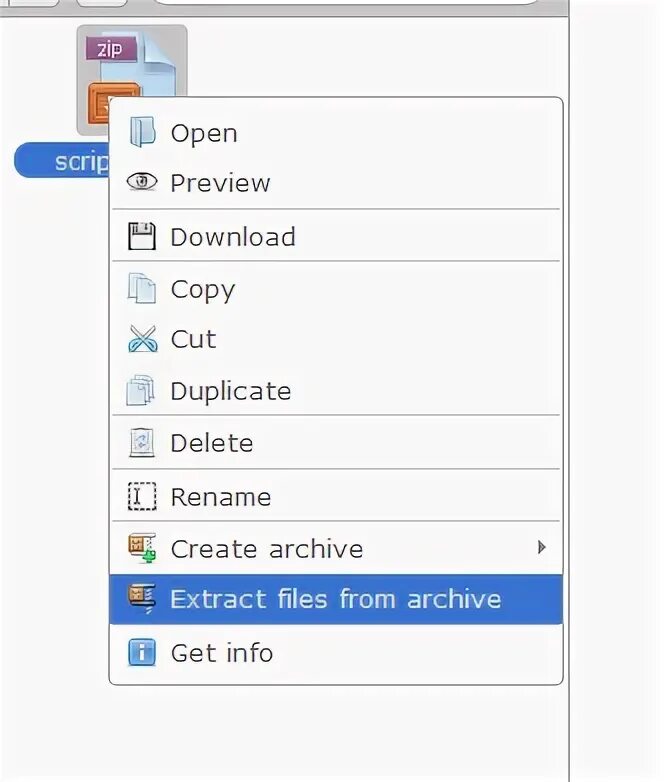Click the Get info blue icon
Screen dimensions: 666x782
click(142, 652)
